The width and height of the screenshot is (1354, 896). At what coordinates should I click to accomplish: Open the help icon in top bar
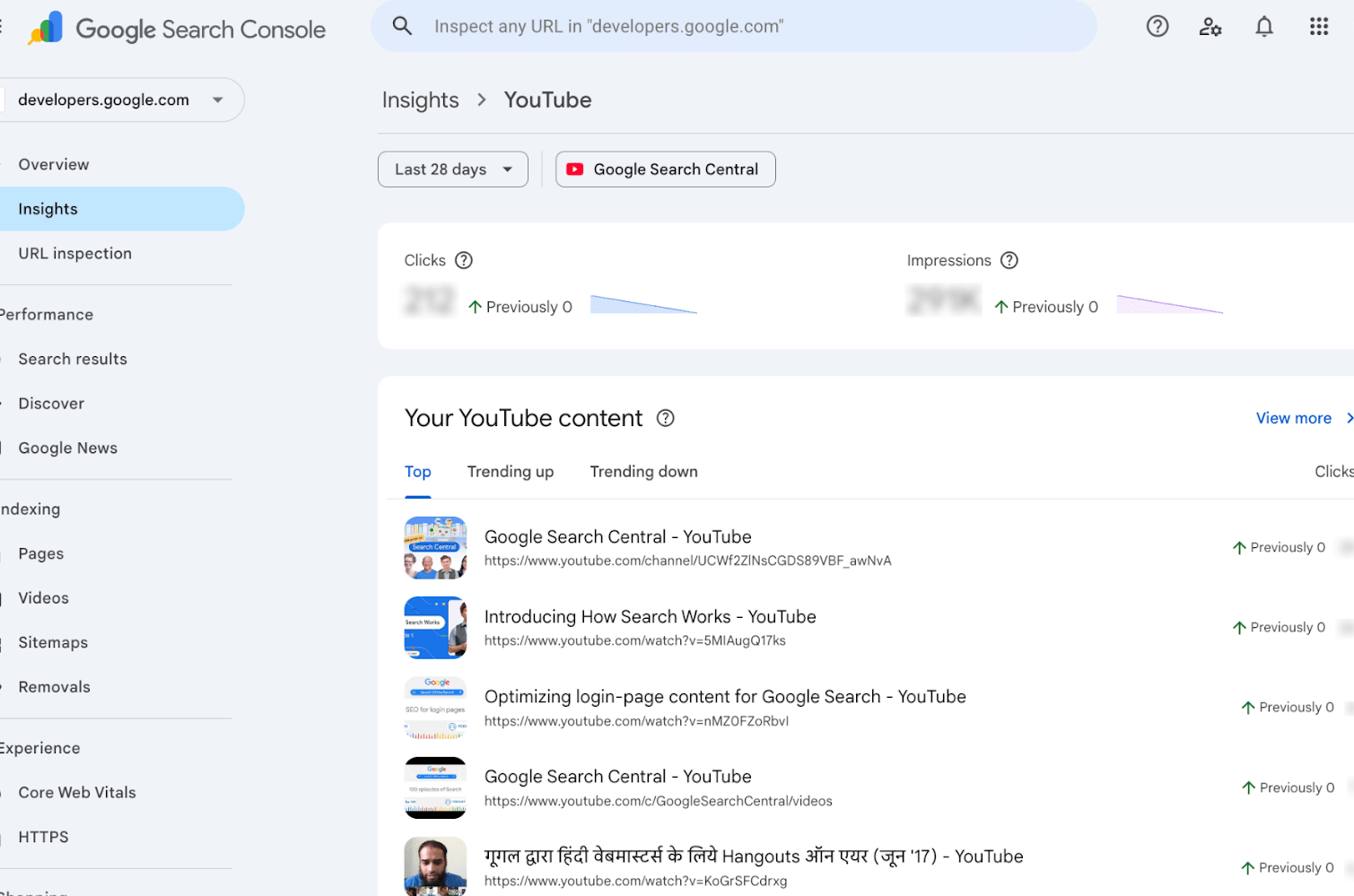click(1157, 27)
